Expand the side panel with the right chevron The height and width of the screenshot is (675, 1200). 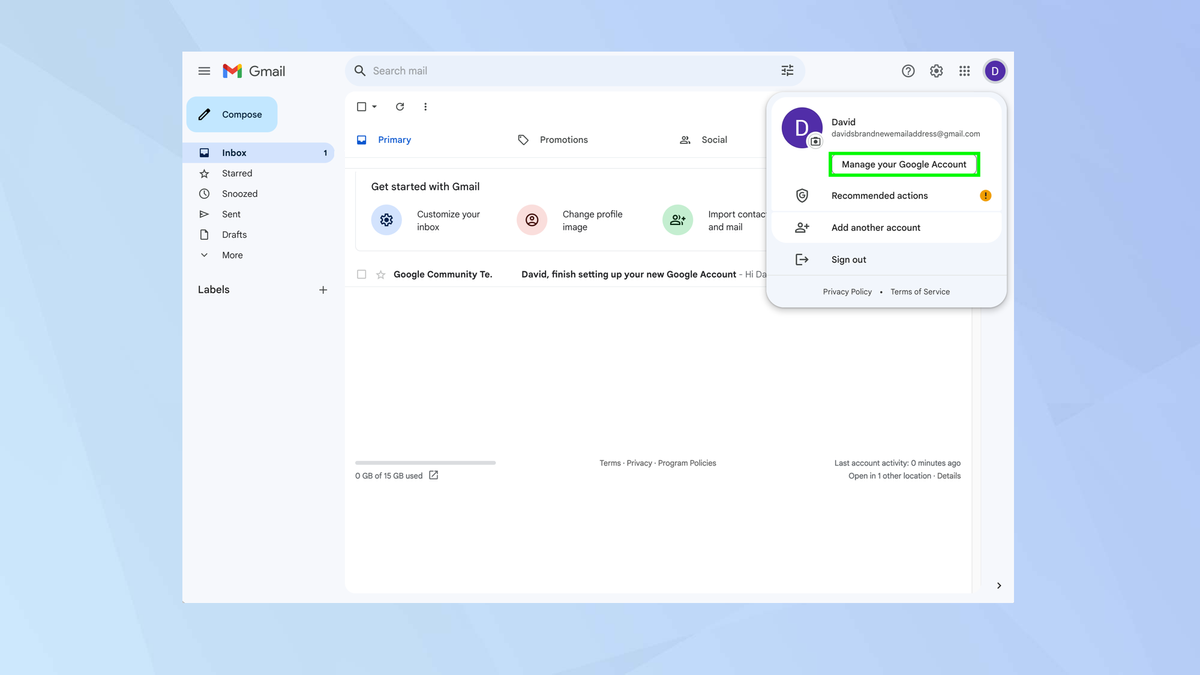pyautogui.click(x=998, y=585)
